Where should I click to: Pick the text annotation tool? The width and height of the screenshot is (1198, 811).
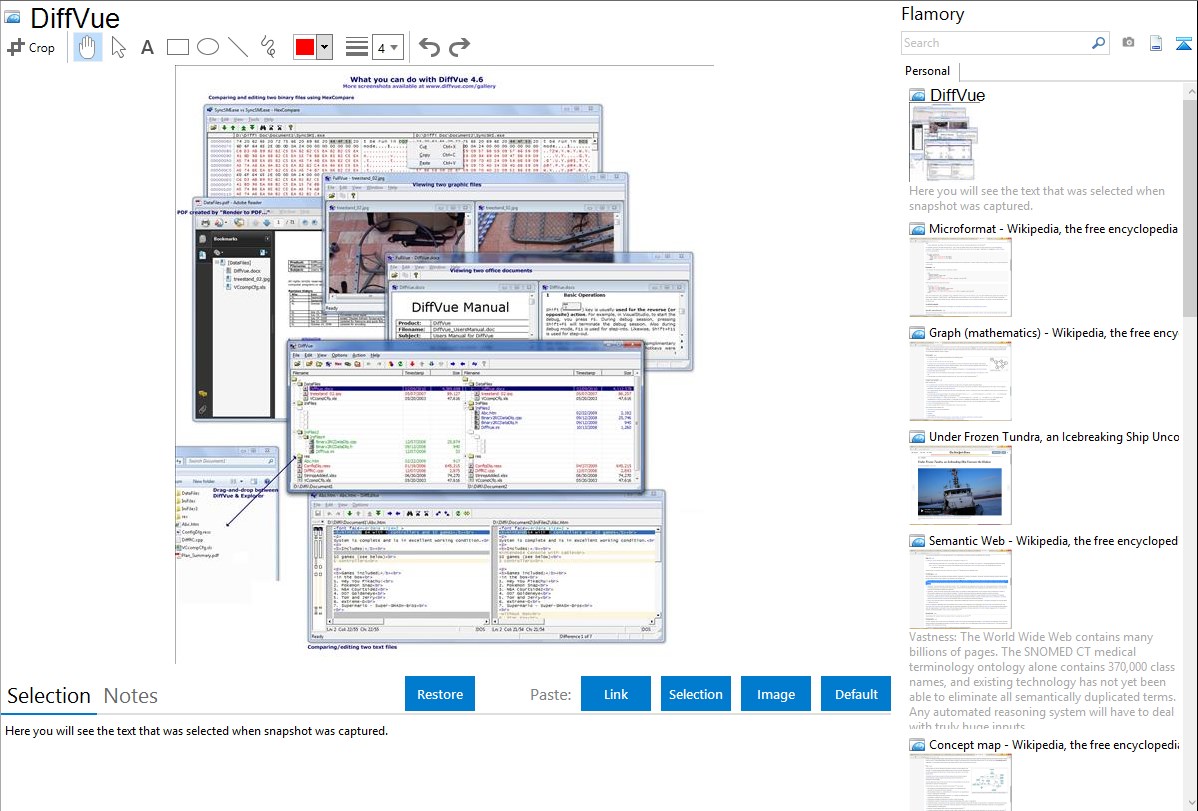[x=147, y=47]
